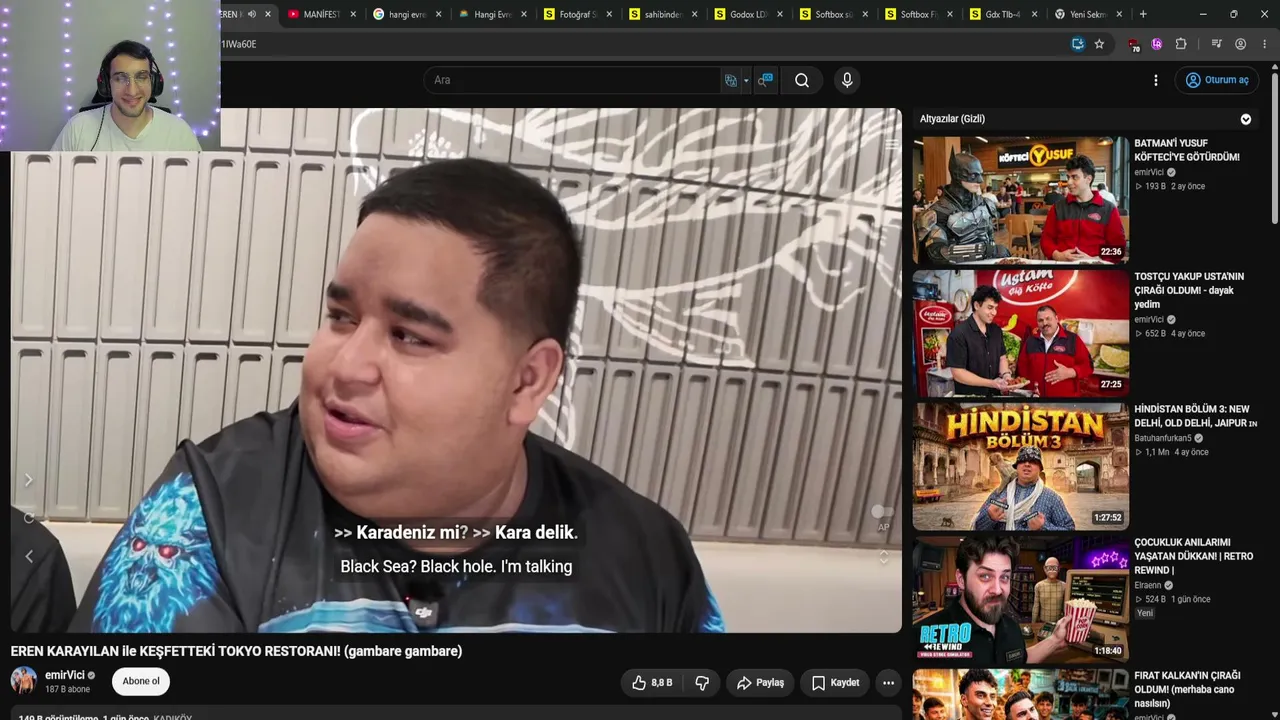Click the Elraenn channel name

pyautogui.click(x=1149, y=585)
